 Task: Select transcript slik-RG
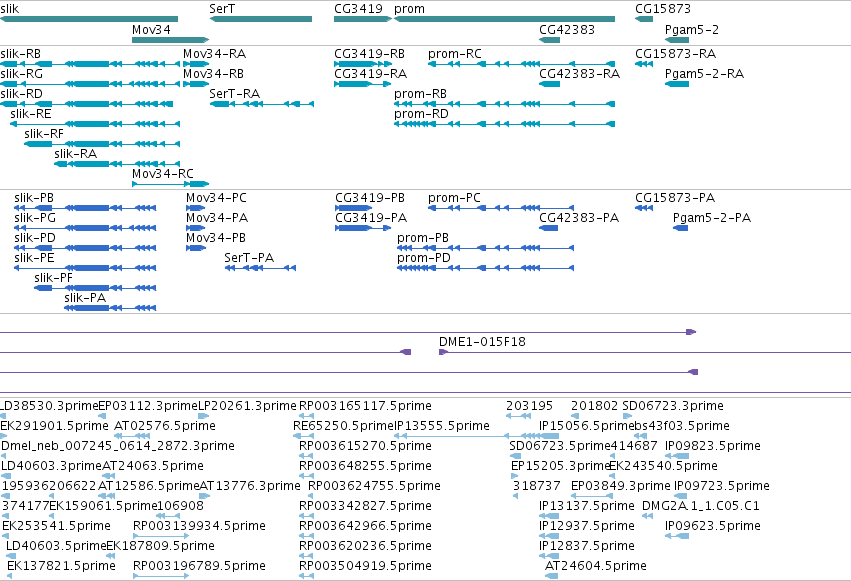(x=22, y=74)
